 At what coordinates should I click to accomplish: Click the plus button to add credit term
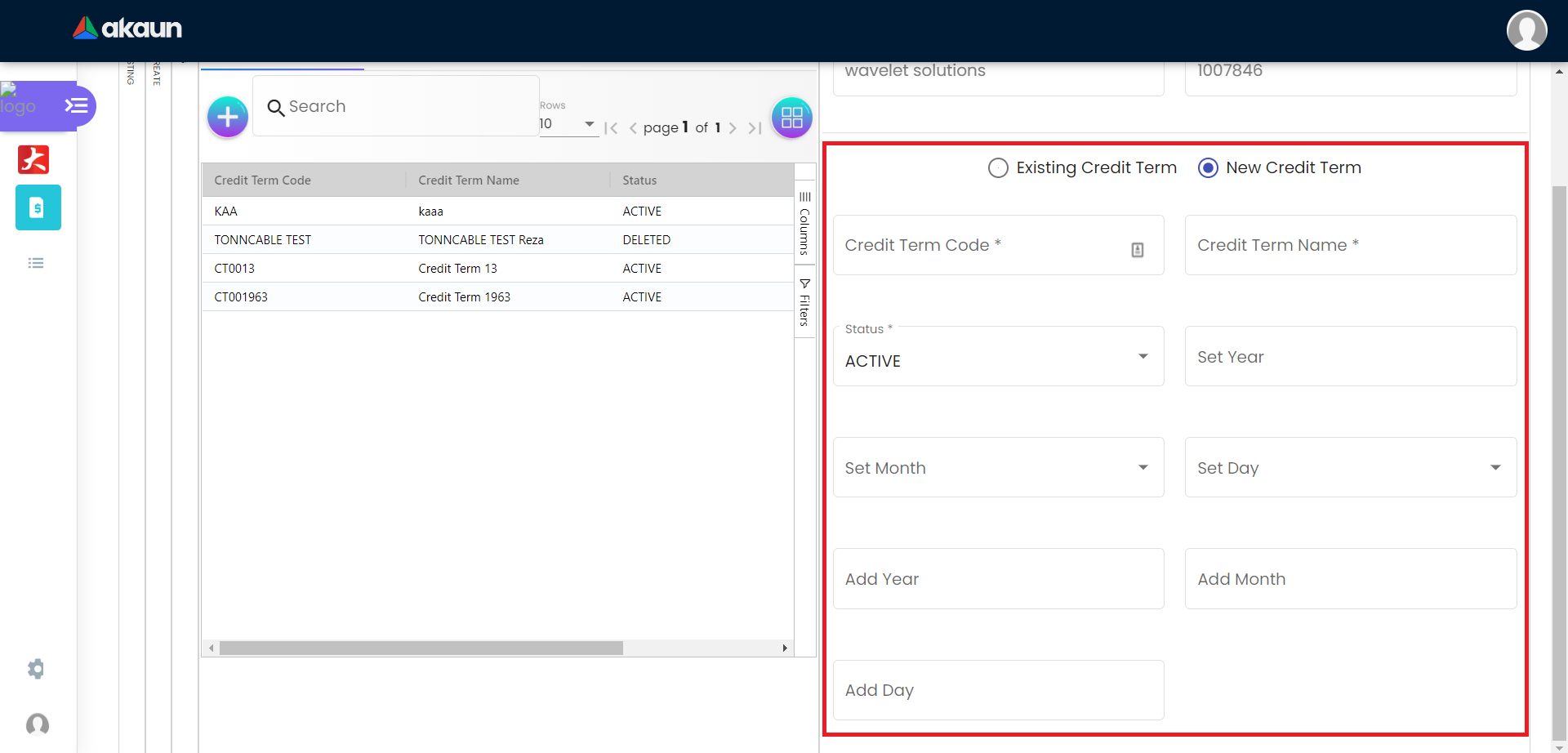click(227, 117)
